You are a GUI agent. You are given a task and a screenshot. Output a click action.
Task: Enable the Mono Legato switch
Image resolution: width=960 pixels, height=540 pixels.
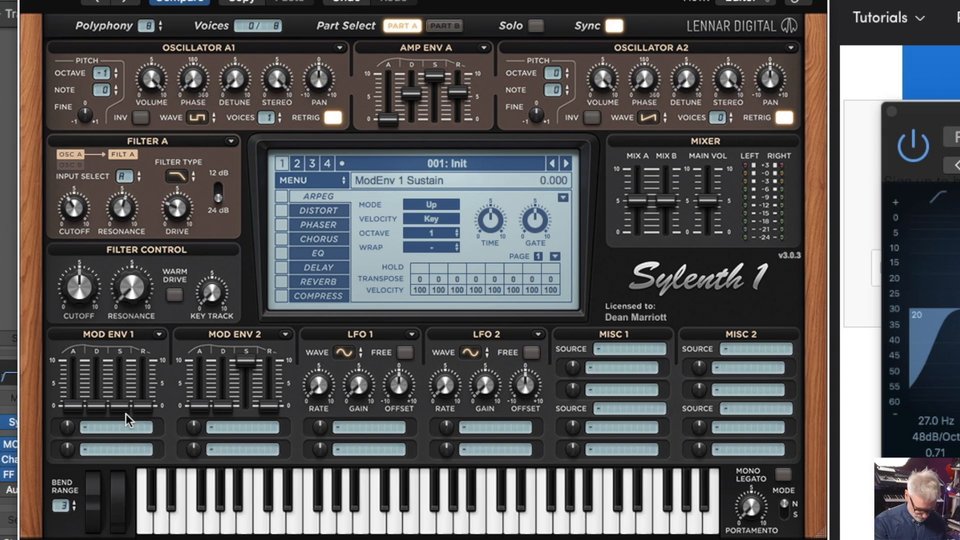[x=782, y=474]
